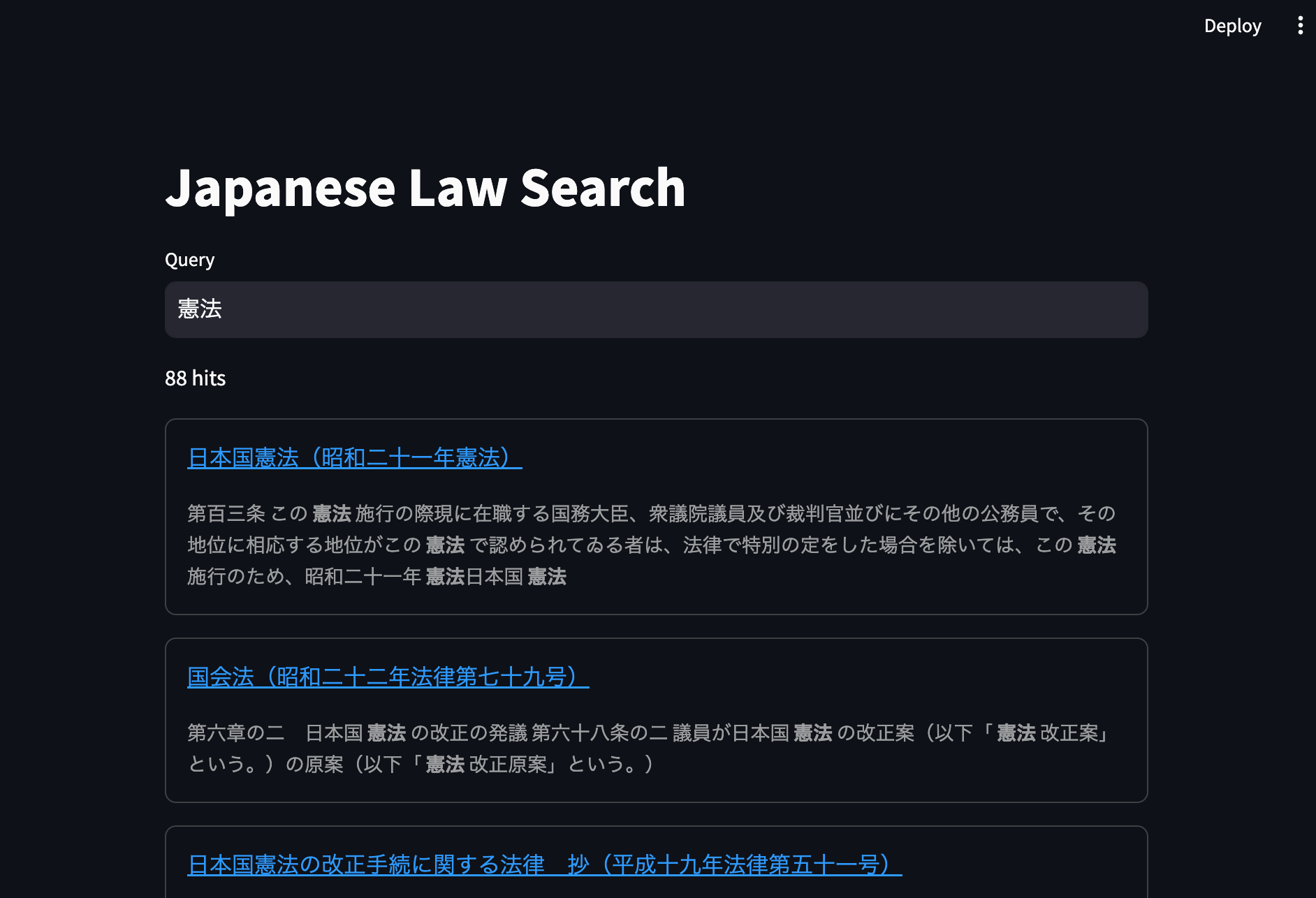1316x898 pixels.
Task: Click the Query field label
Action: 189,260
